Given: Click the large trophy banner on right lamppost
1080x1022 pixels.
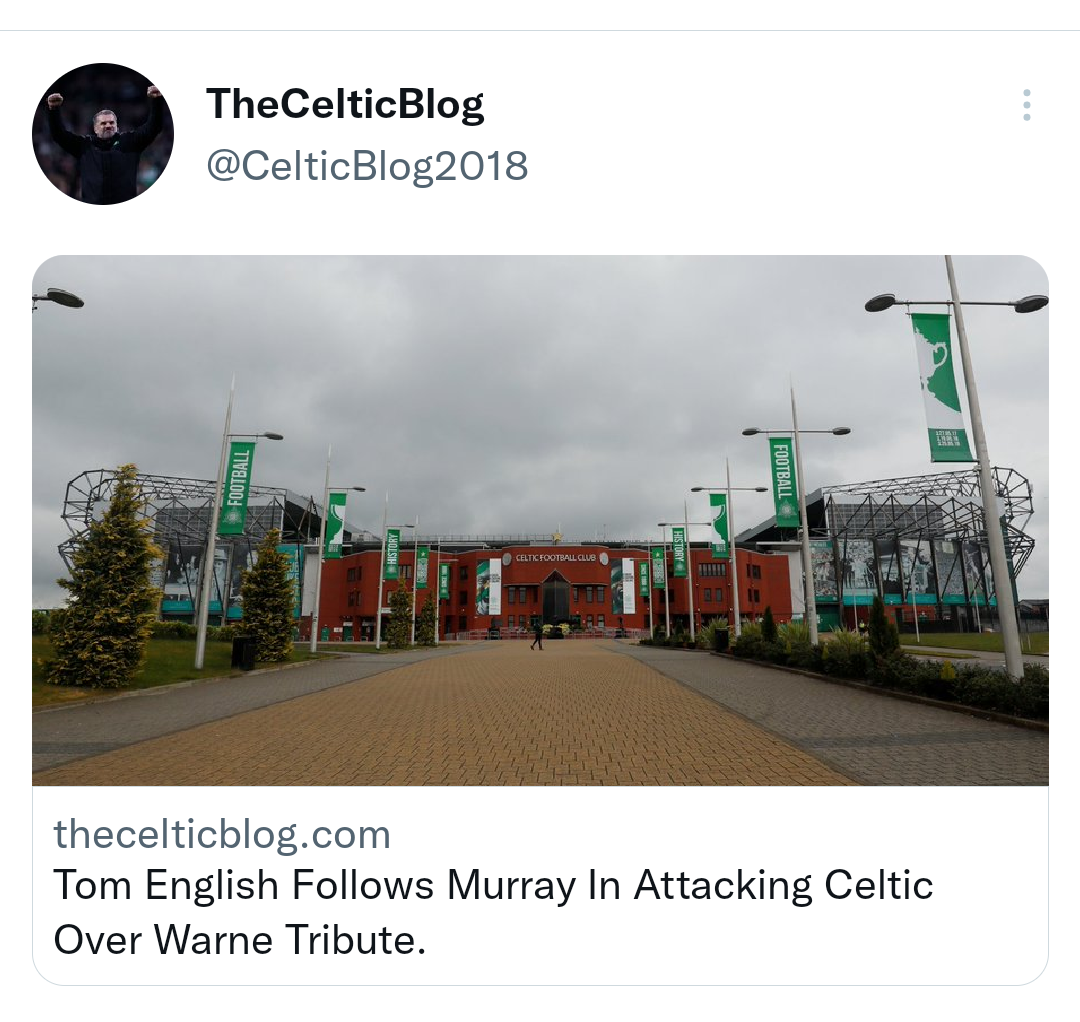Looking at the screenshot, I should pos(940,387).
